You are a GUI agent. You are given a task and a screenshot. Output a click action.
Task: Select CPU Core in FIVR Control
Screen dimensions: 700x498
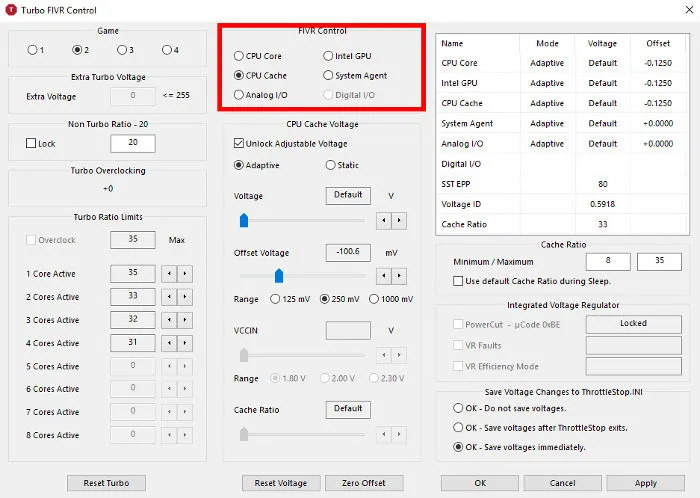pyautogui.click(x=239, y=56)
